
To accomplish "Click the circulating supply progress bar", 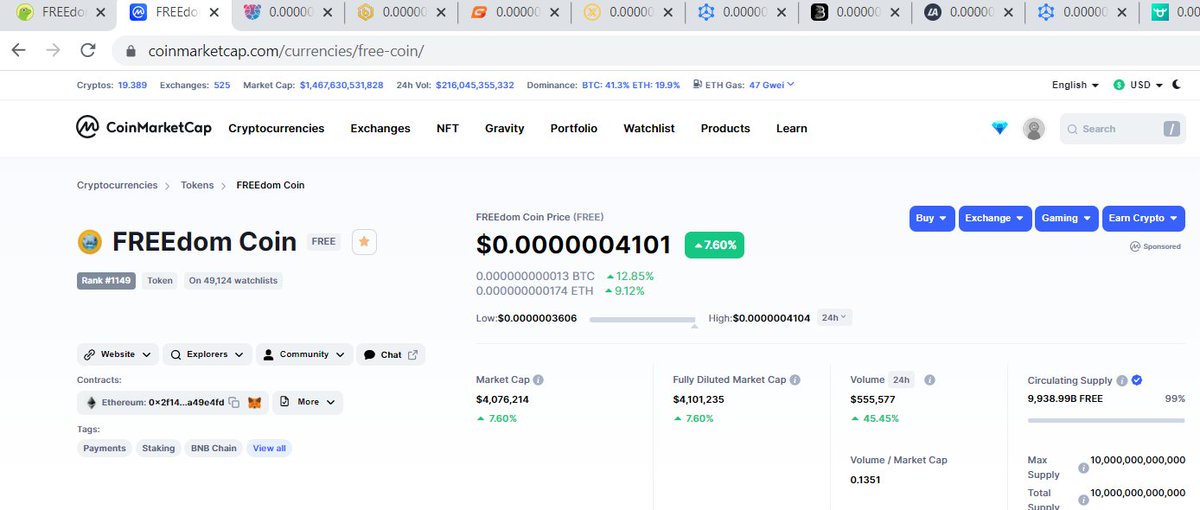I will pyautogui.click(x=1106, y=420).
